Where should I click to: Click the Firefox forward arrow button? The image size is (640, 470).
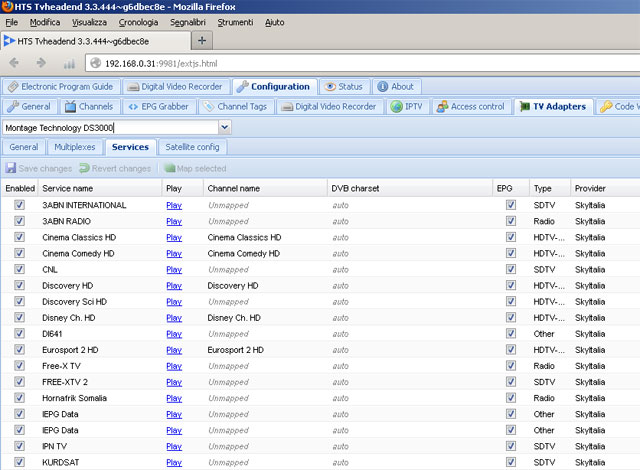tap(41, 63)
